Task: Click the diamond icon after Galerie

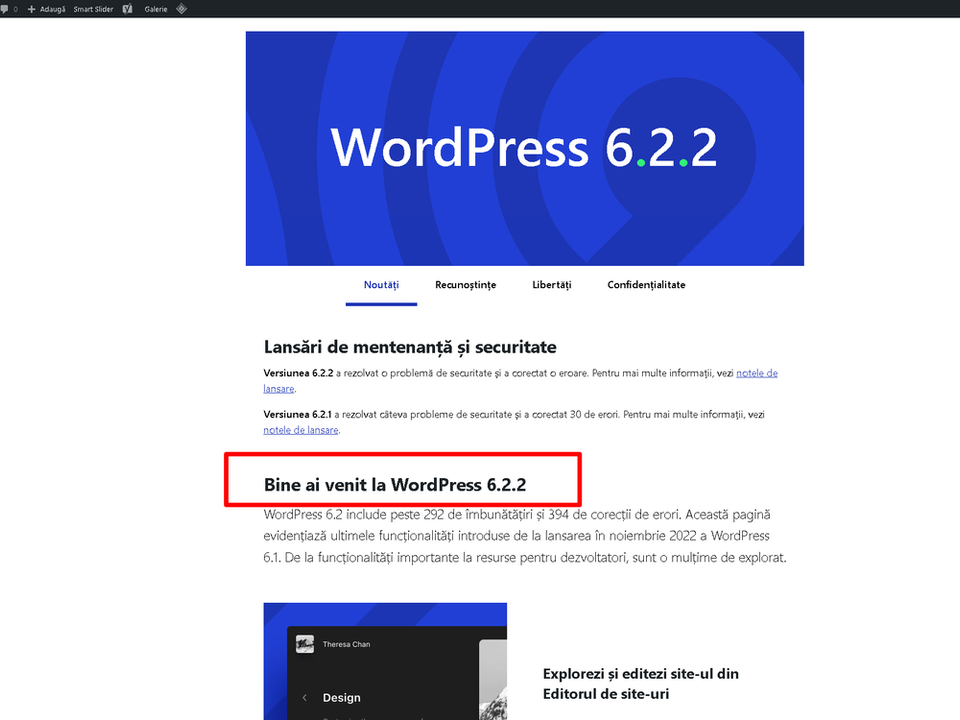Action: pos(181,9)
